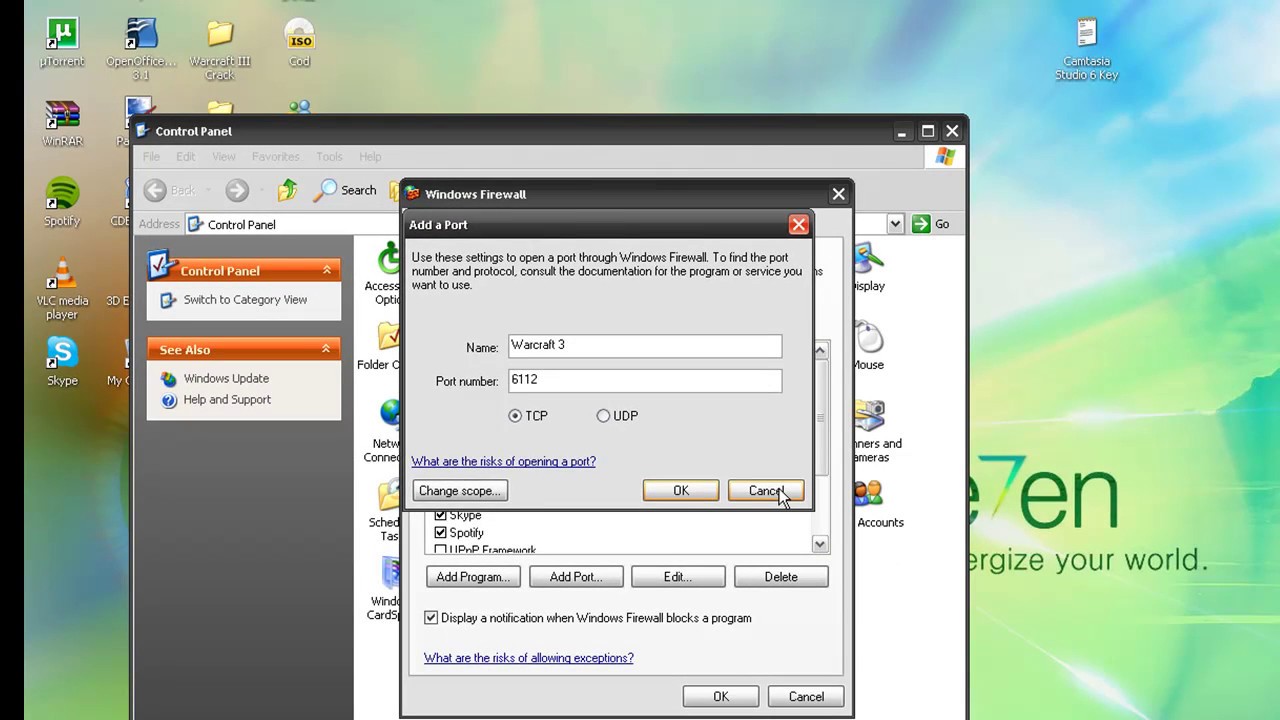Click the Edit button in Windows Firewall

[678, 577]
